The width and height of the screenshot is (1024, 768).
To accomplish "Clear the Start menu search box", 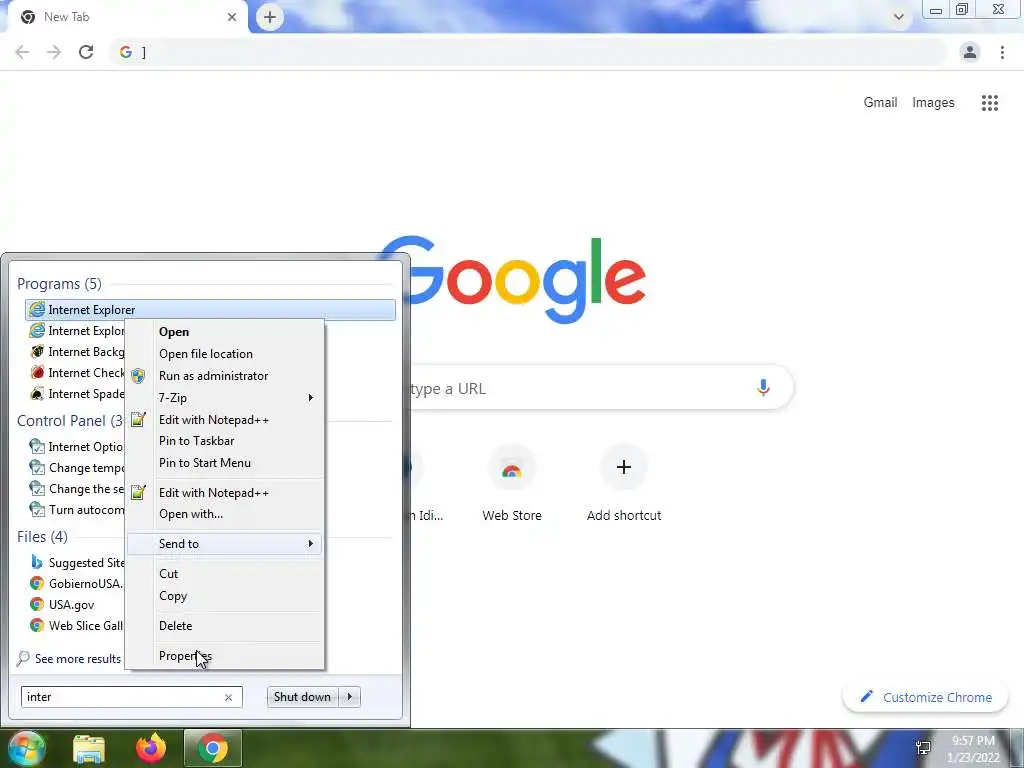I will tap(229, 697).
